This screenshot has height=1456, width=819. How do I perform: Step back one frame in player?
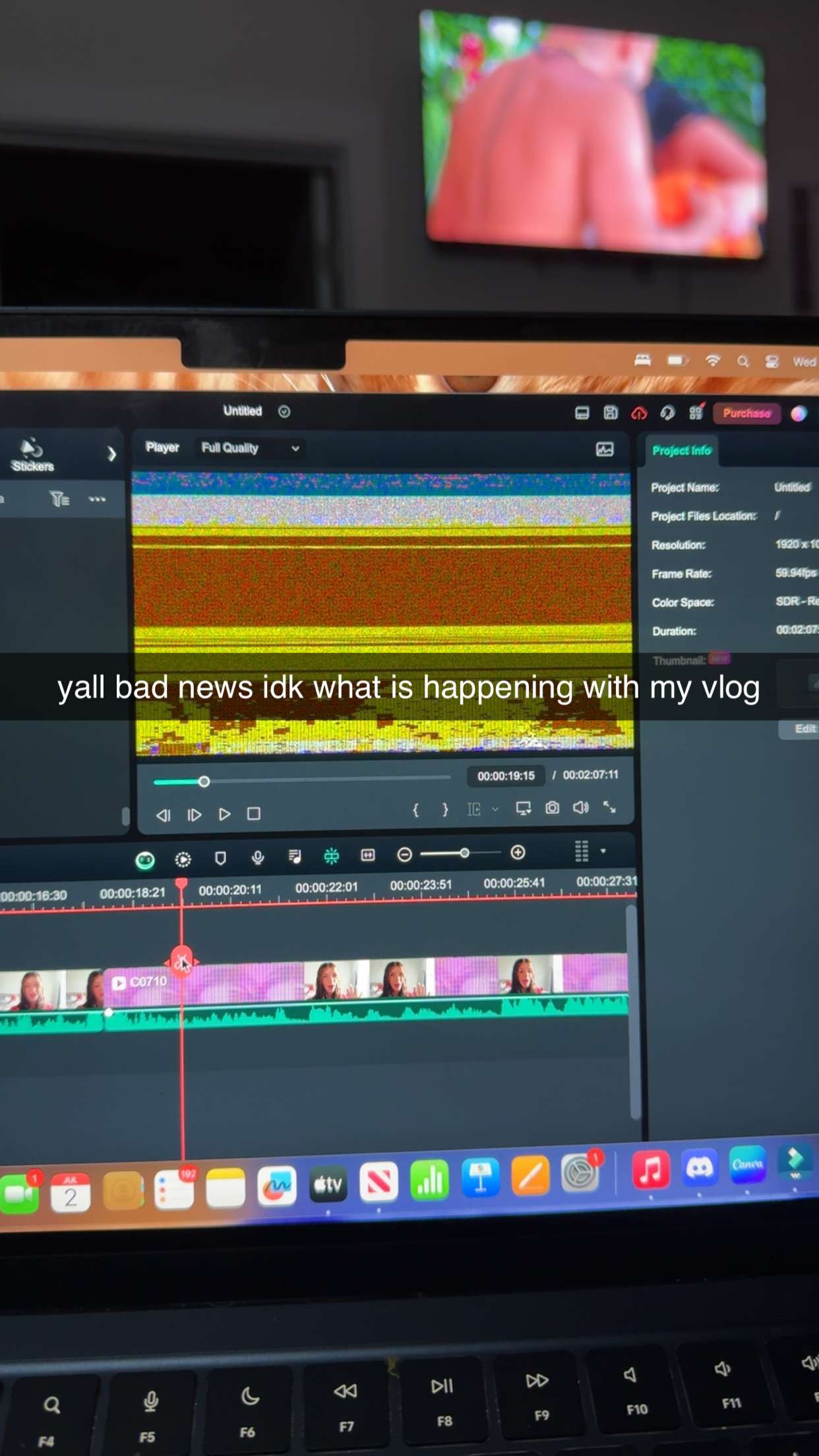pyautogui.click(x=163, y=815)
